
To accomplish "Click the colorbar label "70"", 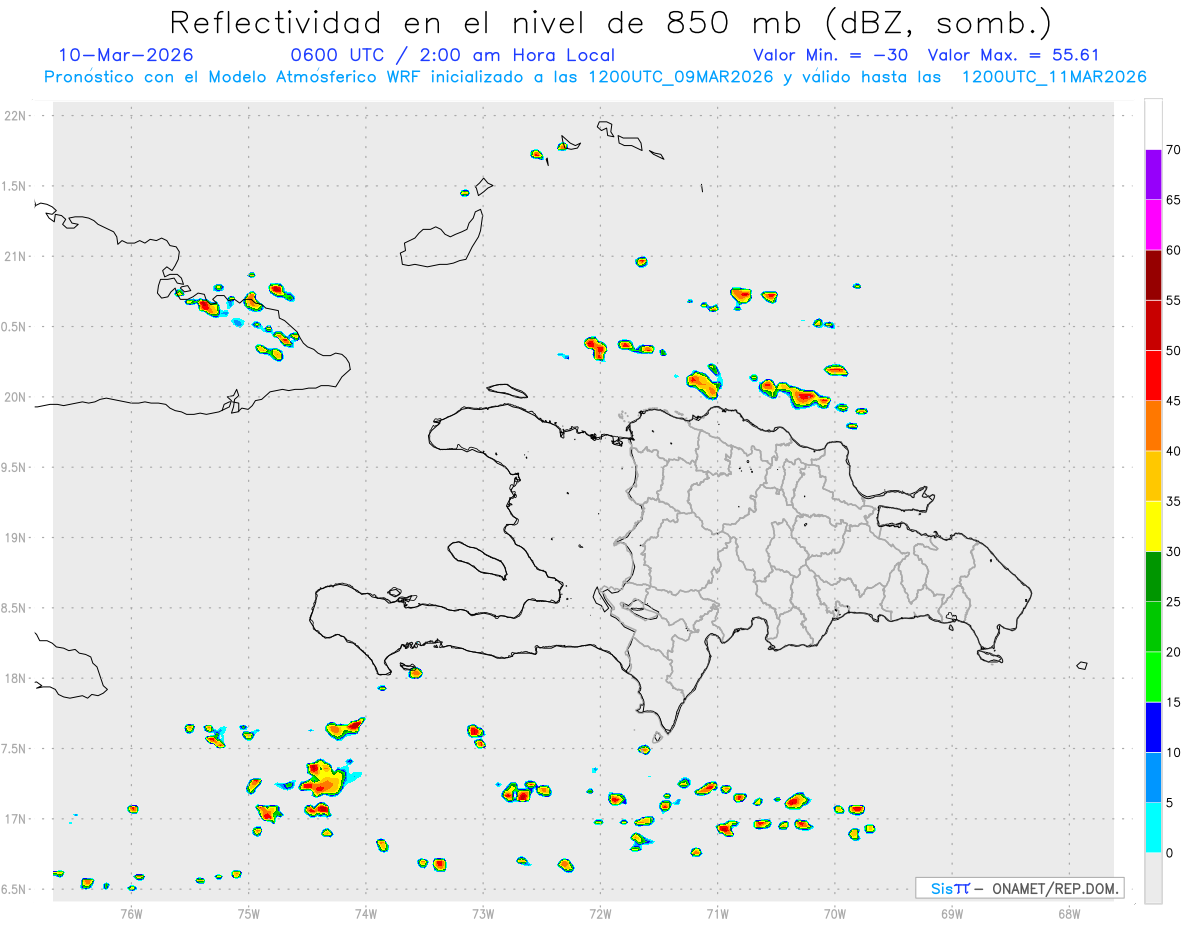I will coord(1174,150).
